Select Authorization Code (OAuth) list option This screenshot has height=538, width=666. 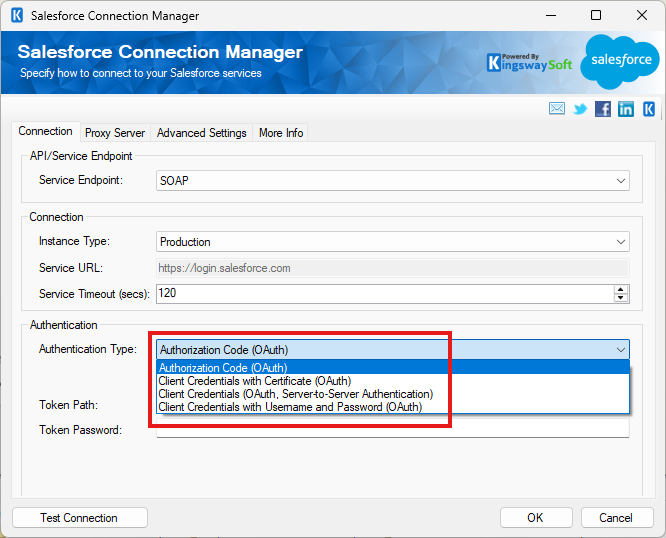point(393,367)
